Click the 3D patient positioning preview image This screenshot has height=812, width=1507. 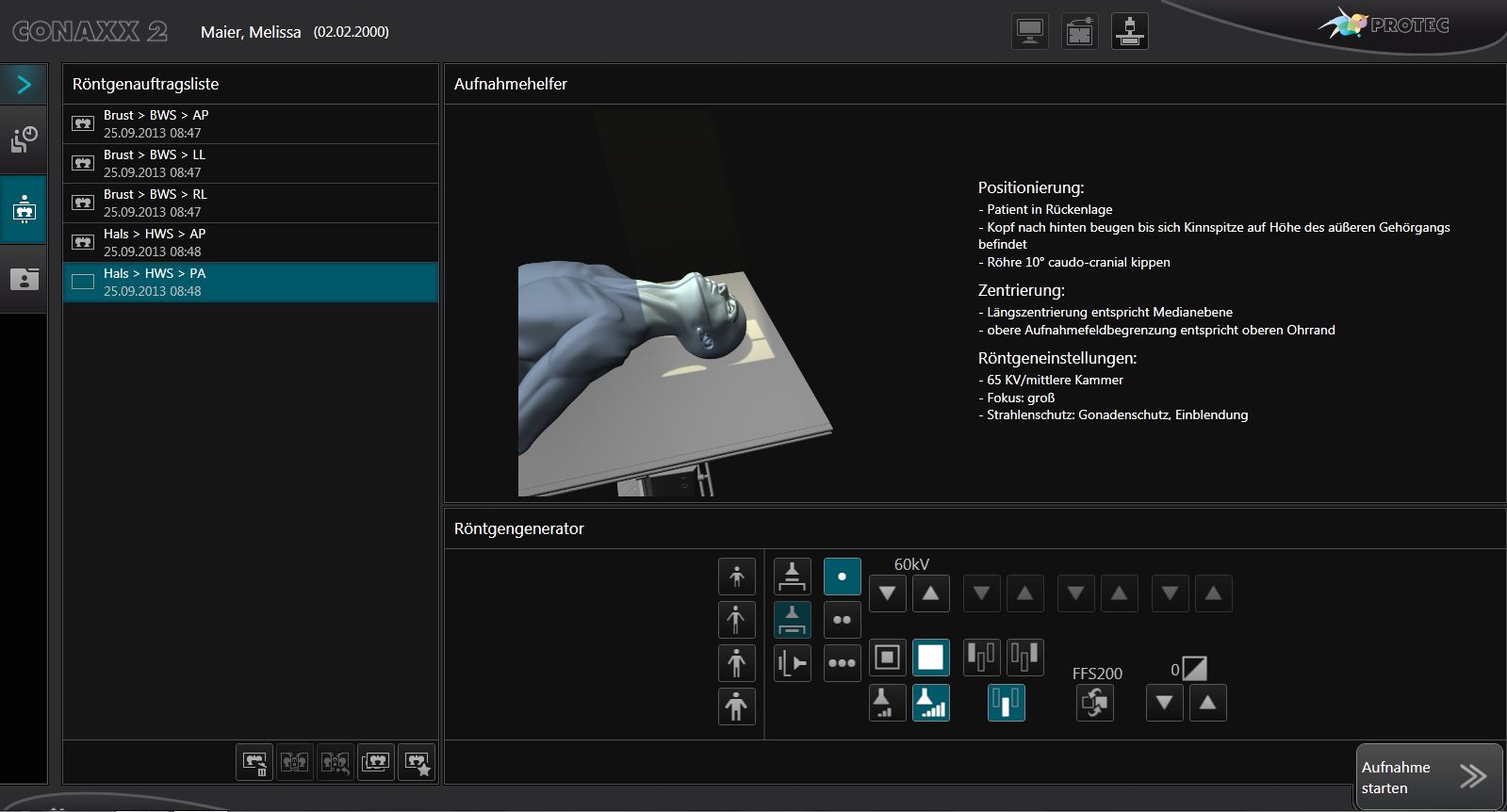click(674, 377)
